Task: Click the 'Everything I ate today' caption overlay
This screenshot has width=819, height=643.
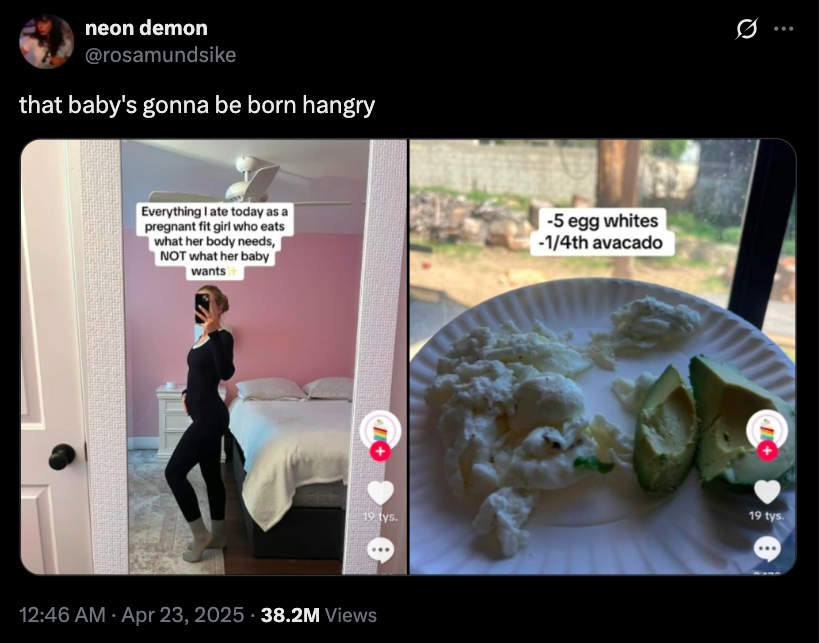Action: 214,241
